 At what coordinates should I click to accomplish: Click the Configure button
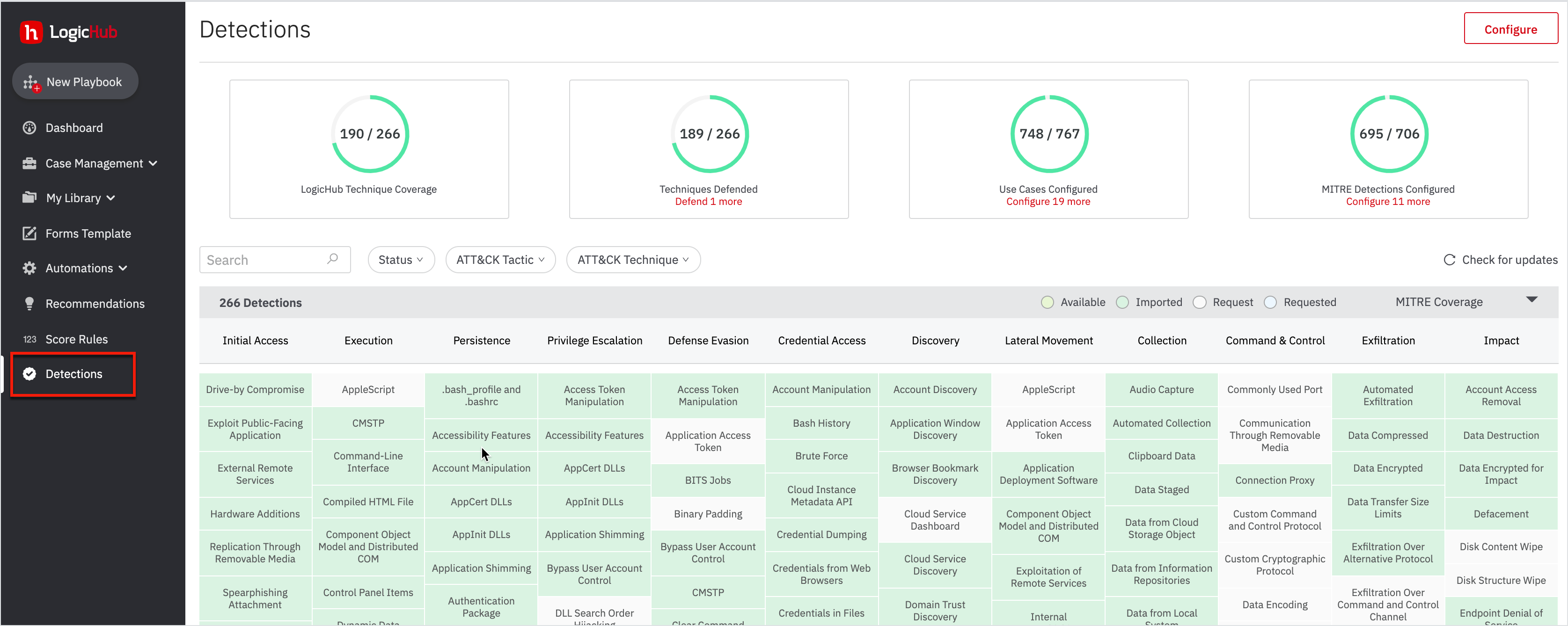point(1510,29)
